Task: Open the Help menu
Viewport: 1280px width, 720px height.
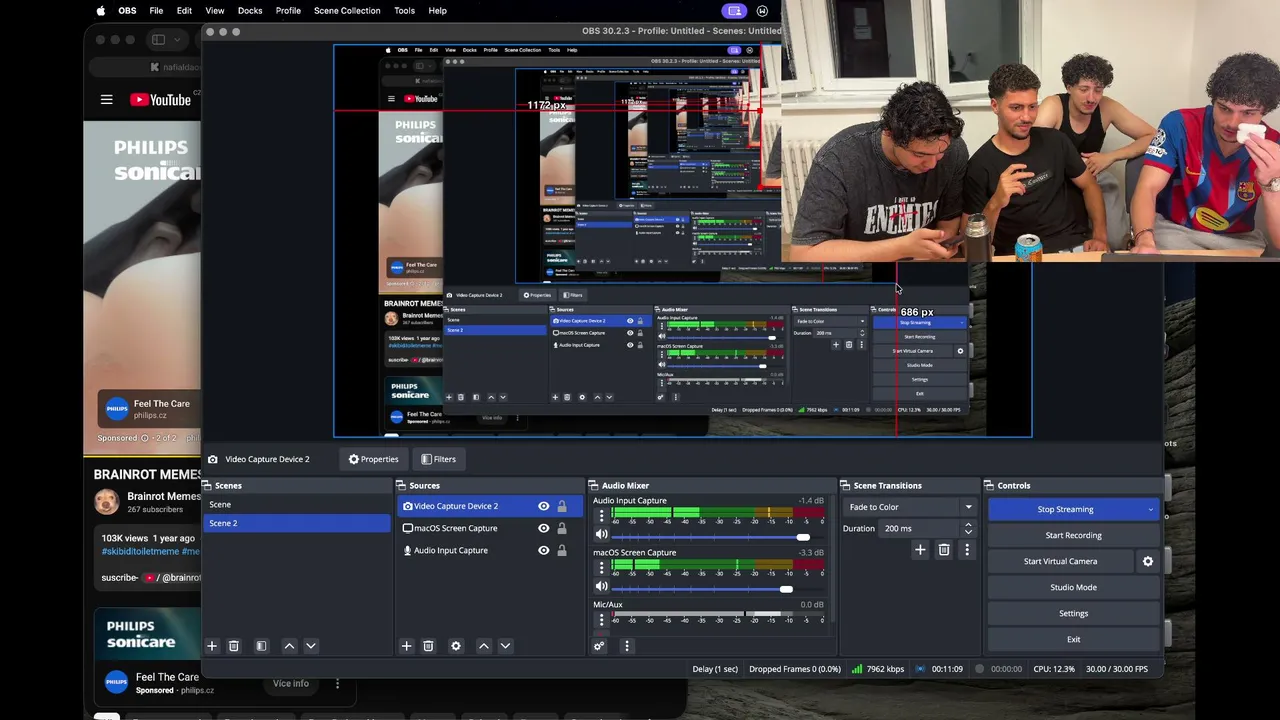Action: [437, 11]
